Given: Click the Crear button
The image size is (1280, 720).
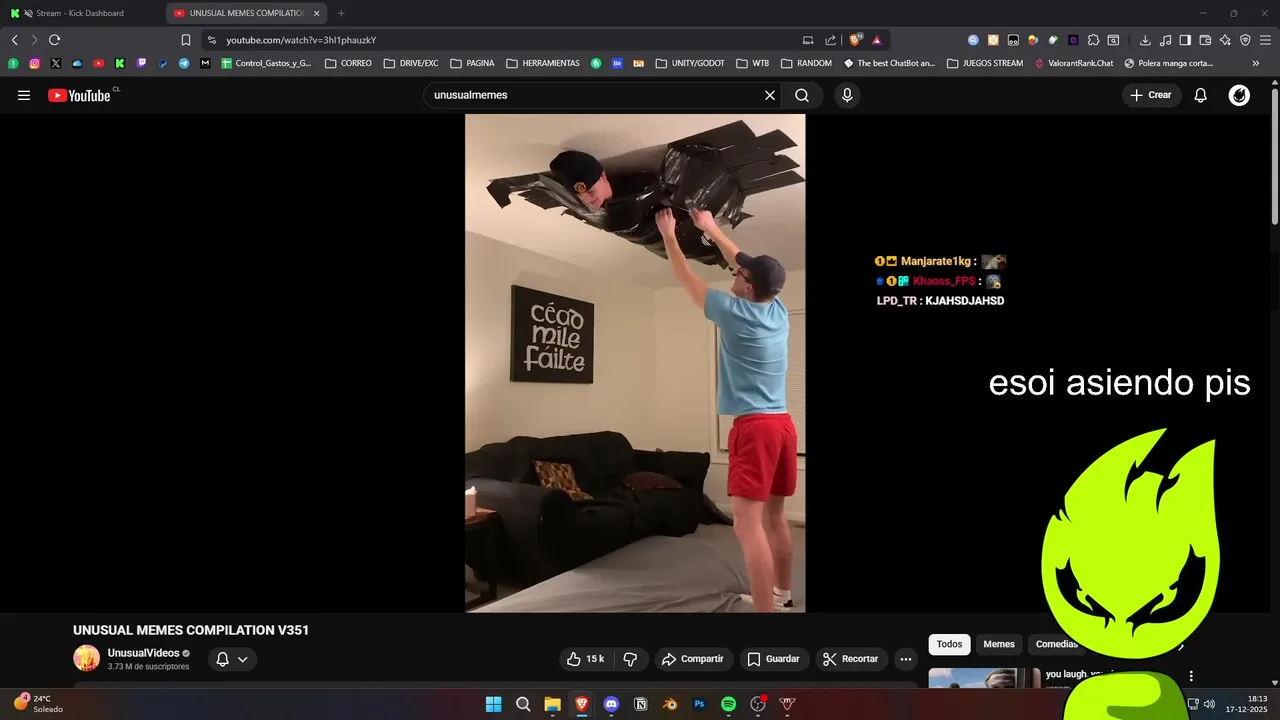Looking at the screenshot, I should 1150,95.
